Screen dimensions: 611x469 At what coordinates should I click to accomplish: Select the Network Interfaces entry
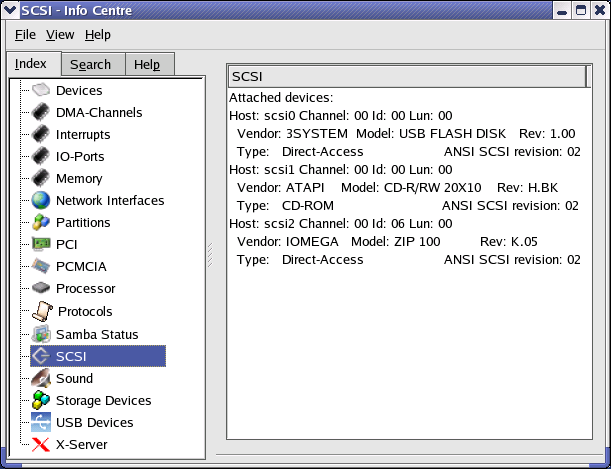click(x=110, y=201)
